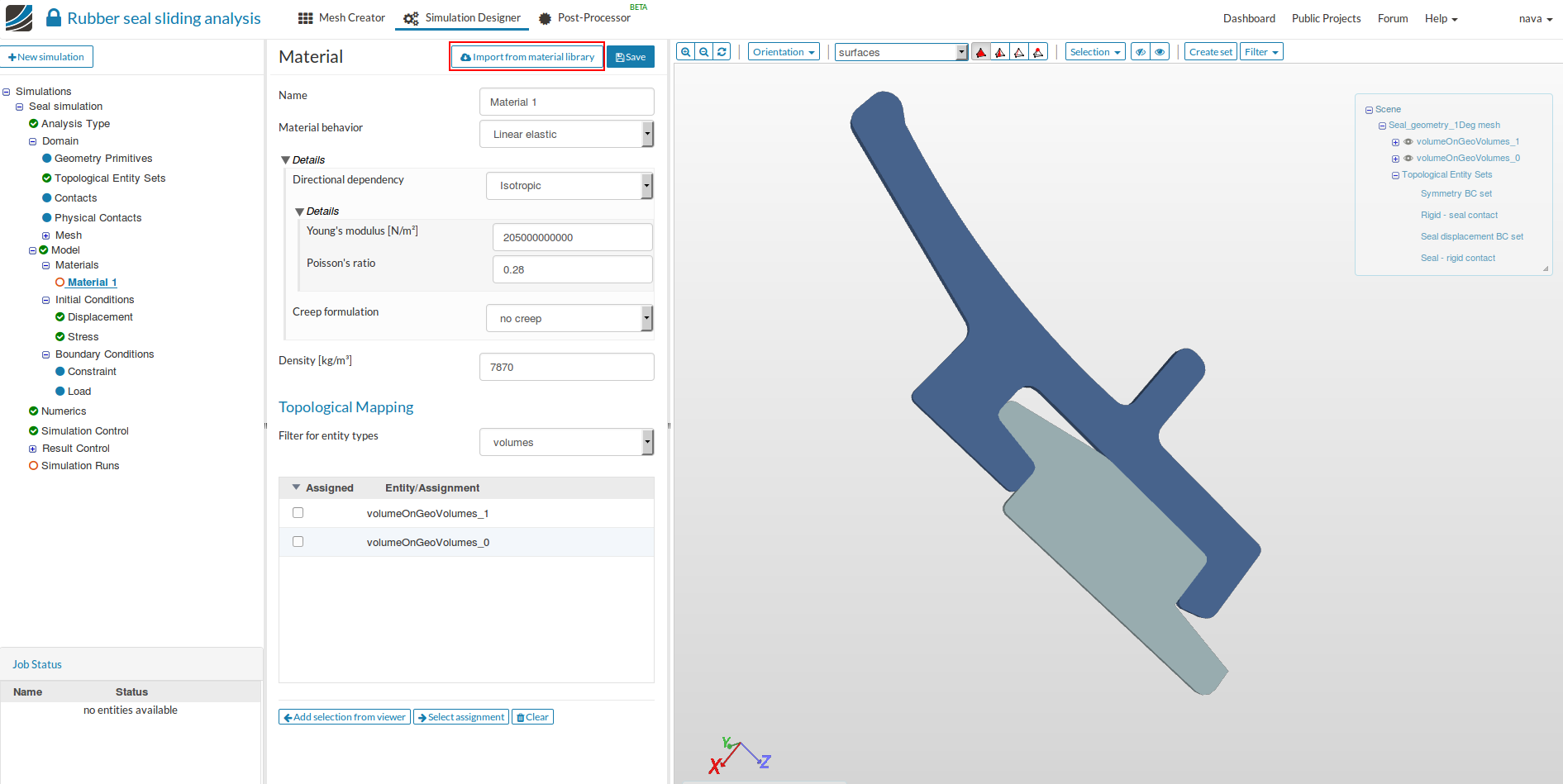Open the Filter for entity types dropdown
Viewport: 1563px width, 784px height.
click(567, 442)
